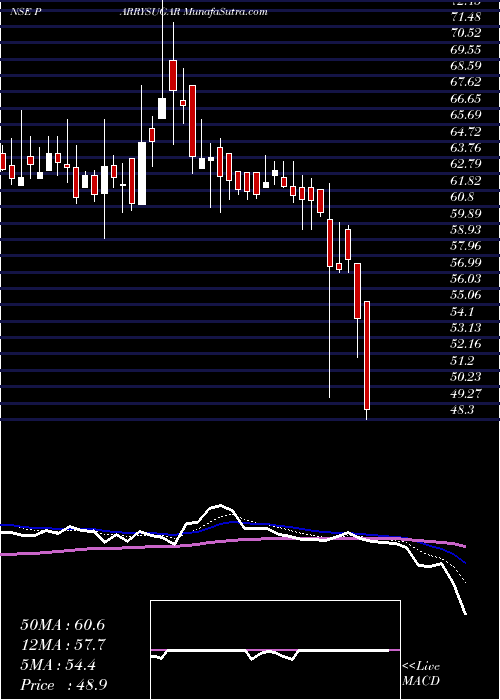Click the 56.99 price axis label
Screen dimensions: 500x700
466,262
